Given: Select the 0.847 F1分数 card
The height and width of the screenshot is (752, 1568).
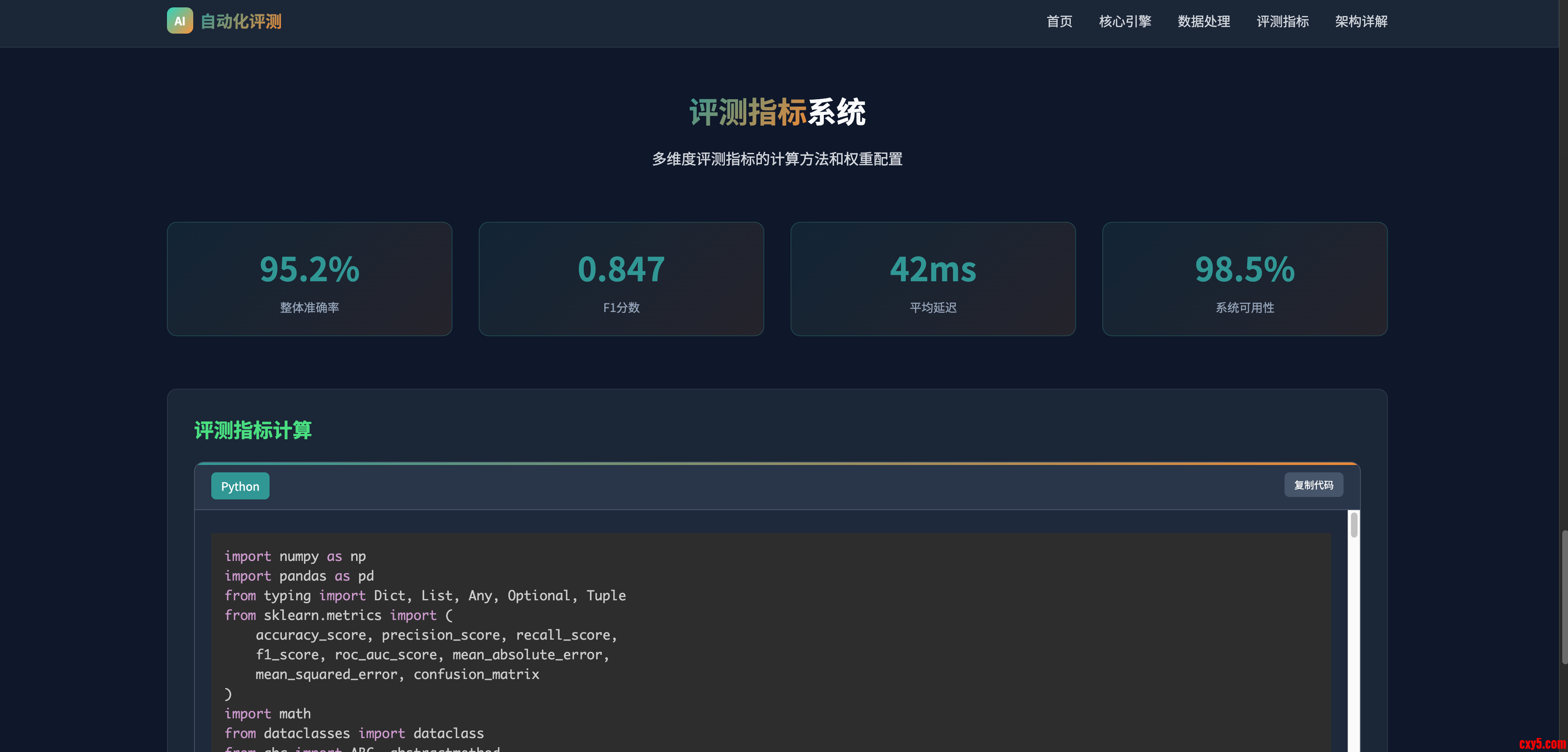Looking at the screenshot, I should coord(621,279).
